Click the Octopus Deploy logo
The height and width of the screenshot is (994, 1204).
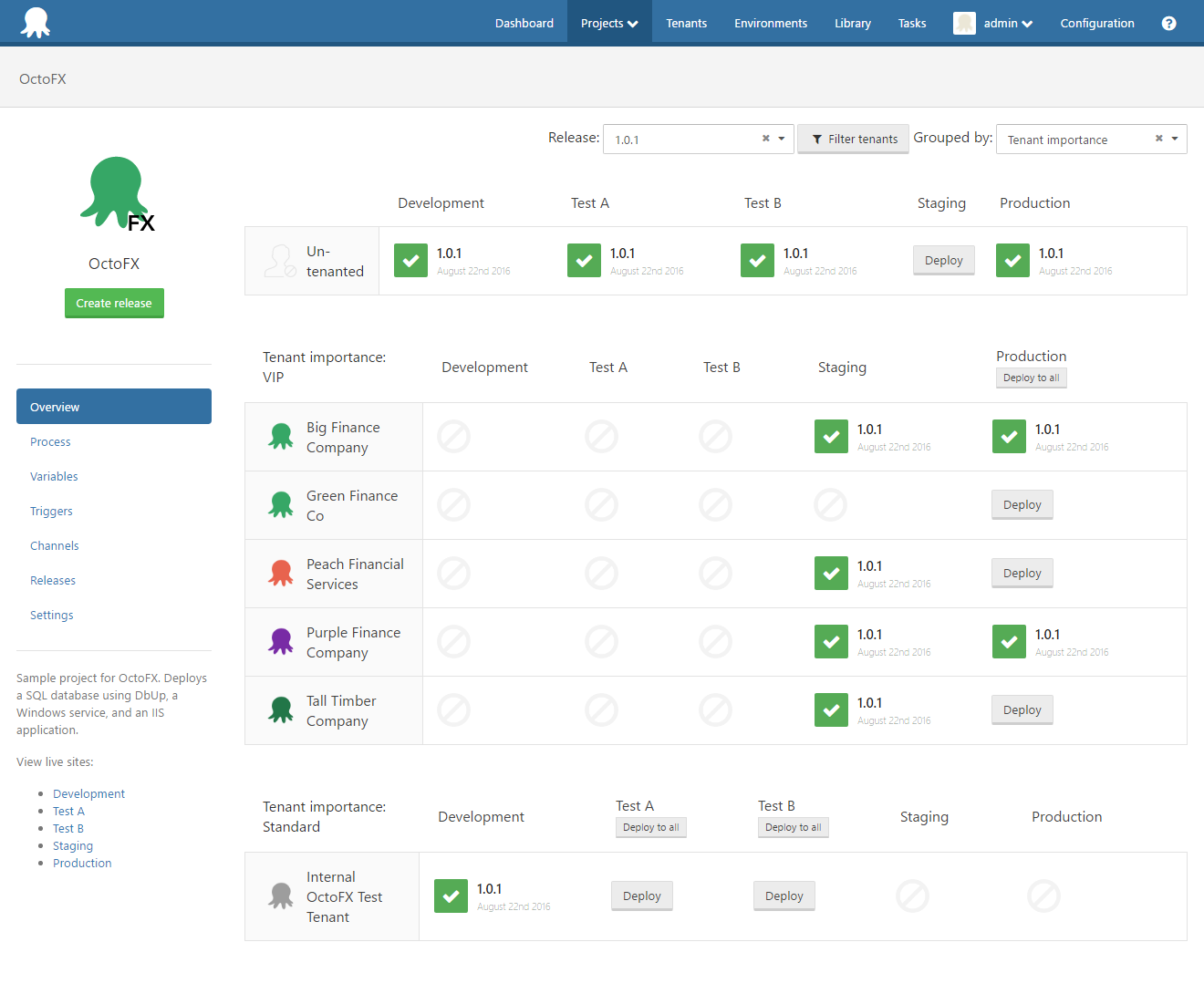point(35,22)
